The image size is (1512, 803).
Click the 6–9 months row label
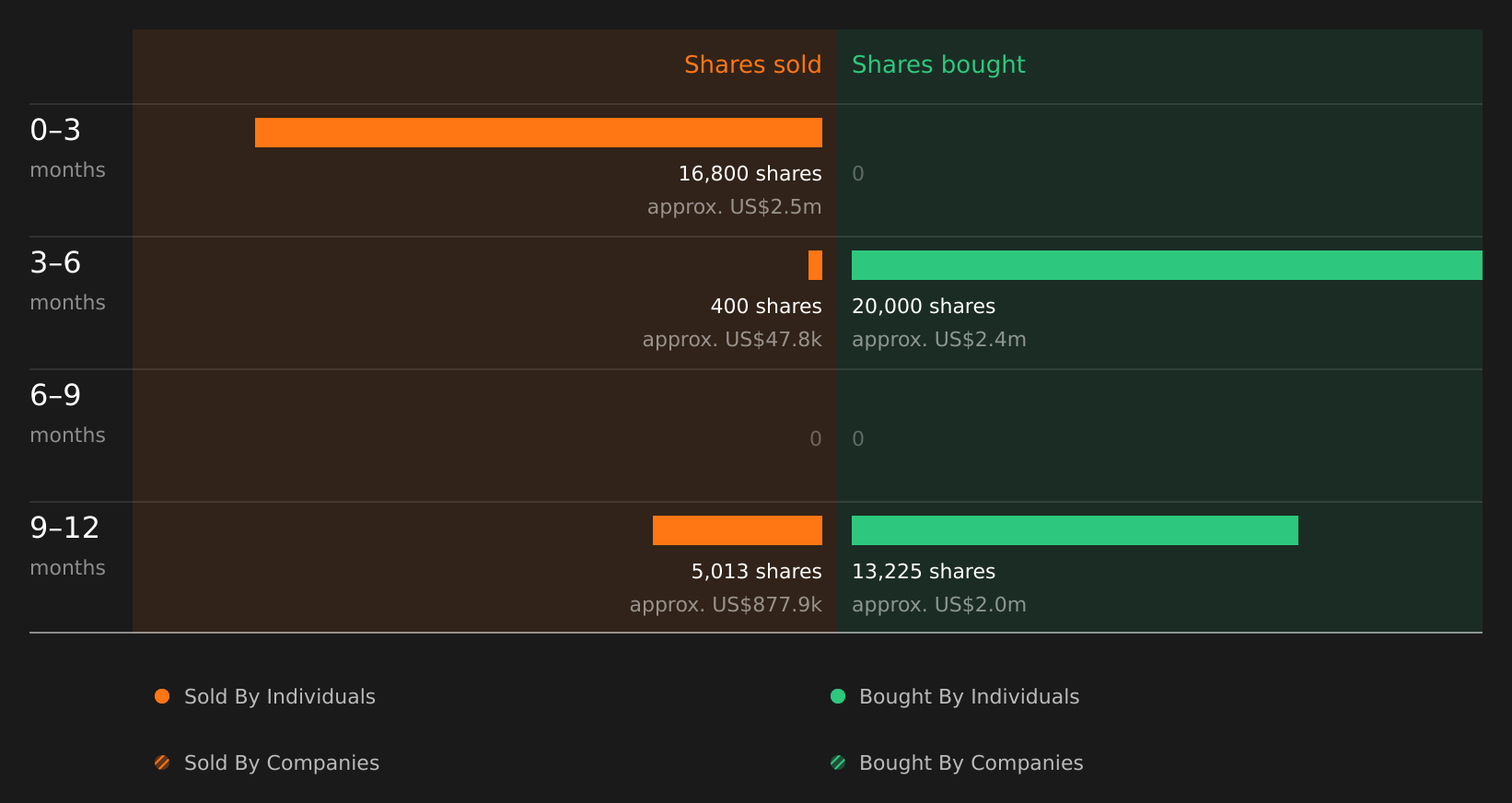[67, 413]
